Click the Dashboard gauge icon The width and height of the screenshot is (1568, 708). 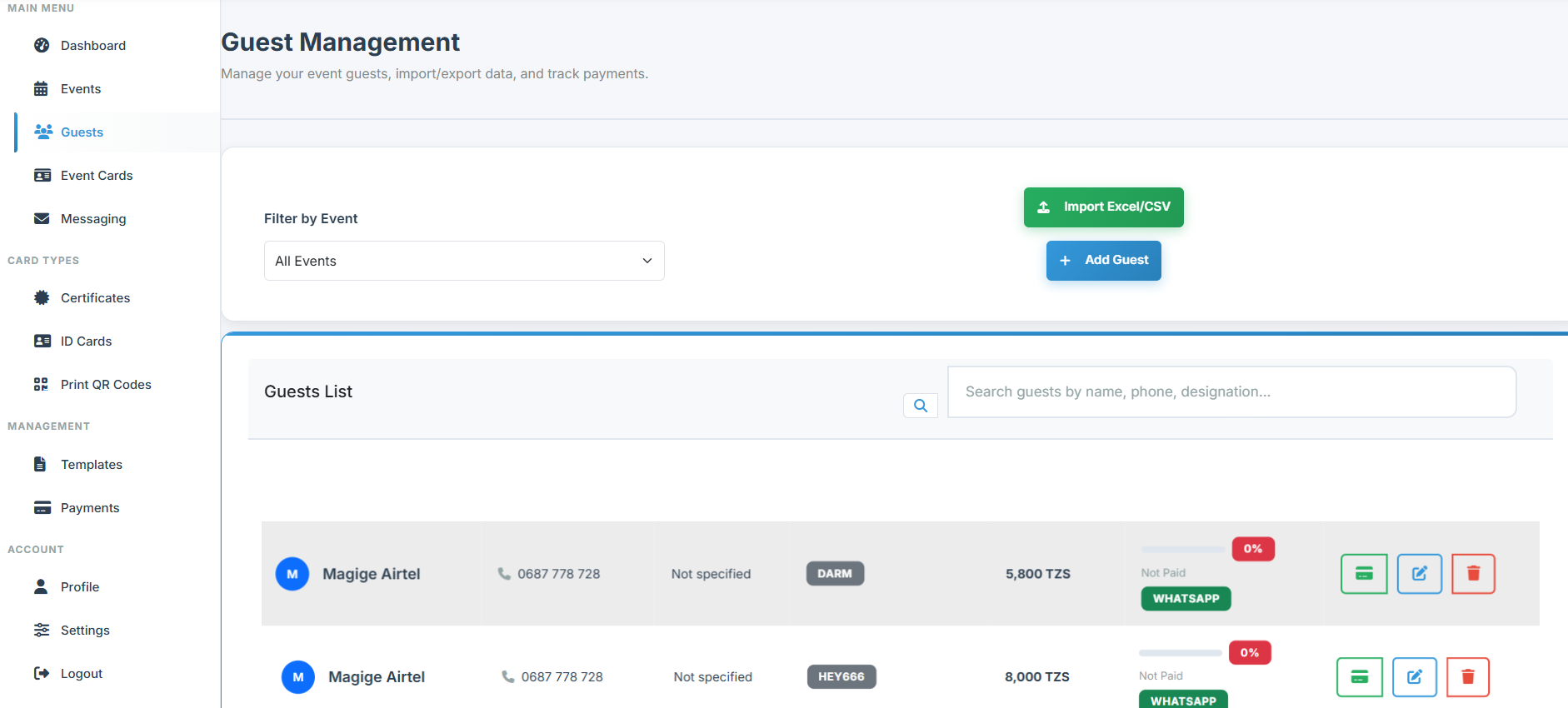tap(42, 46)
